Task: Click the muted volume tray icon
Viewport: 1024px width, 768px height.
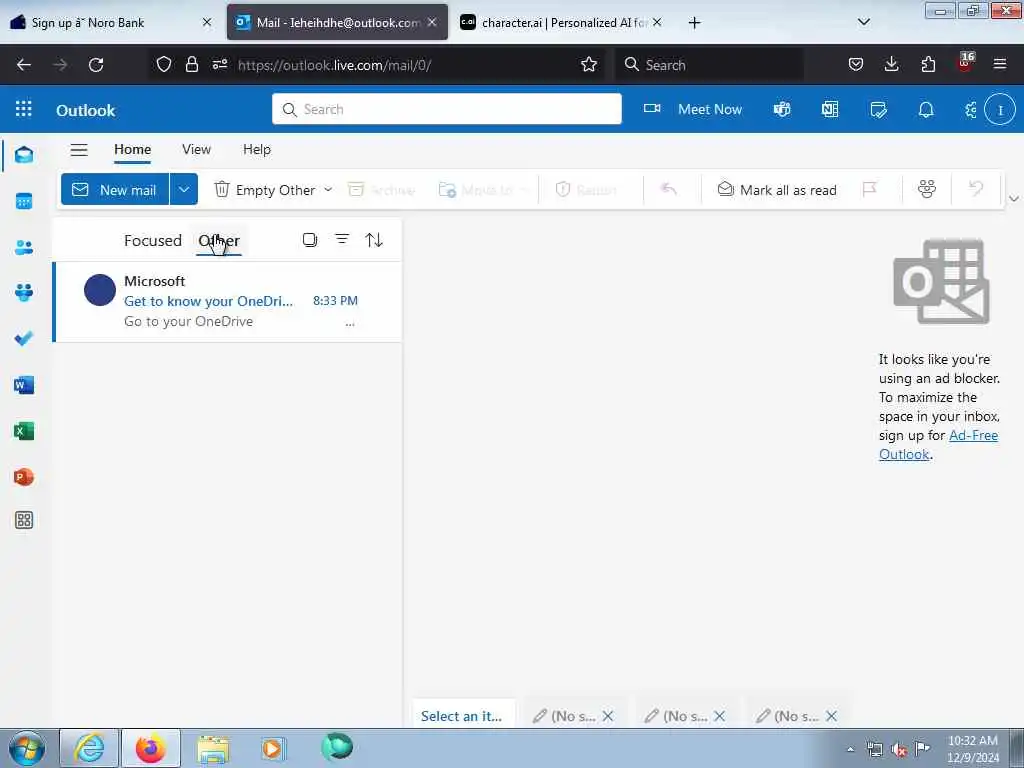Action: [x=899, y=750]
